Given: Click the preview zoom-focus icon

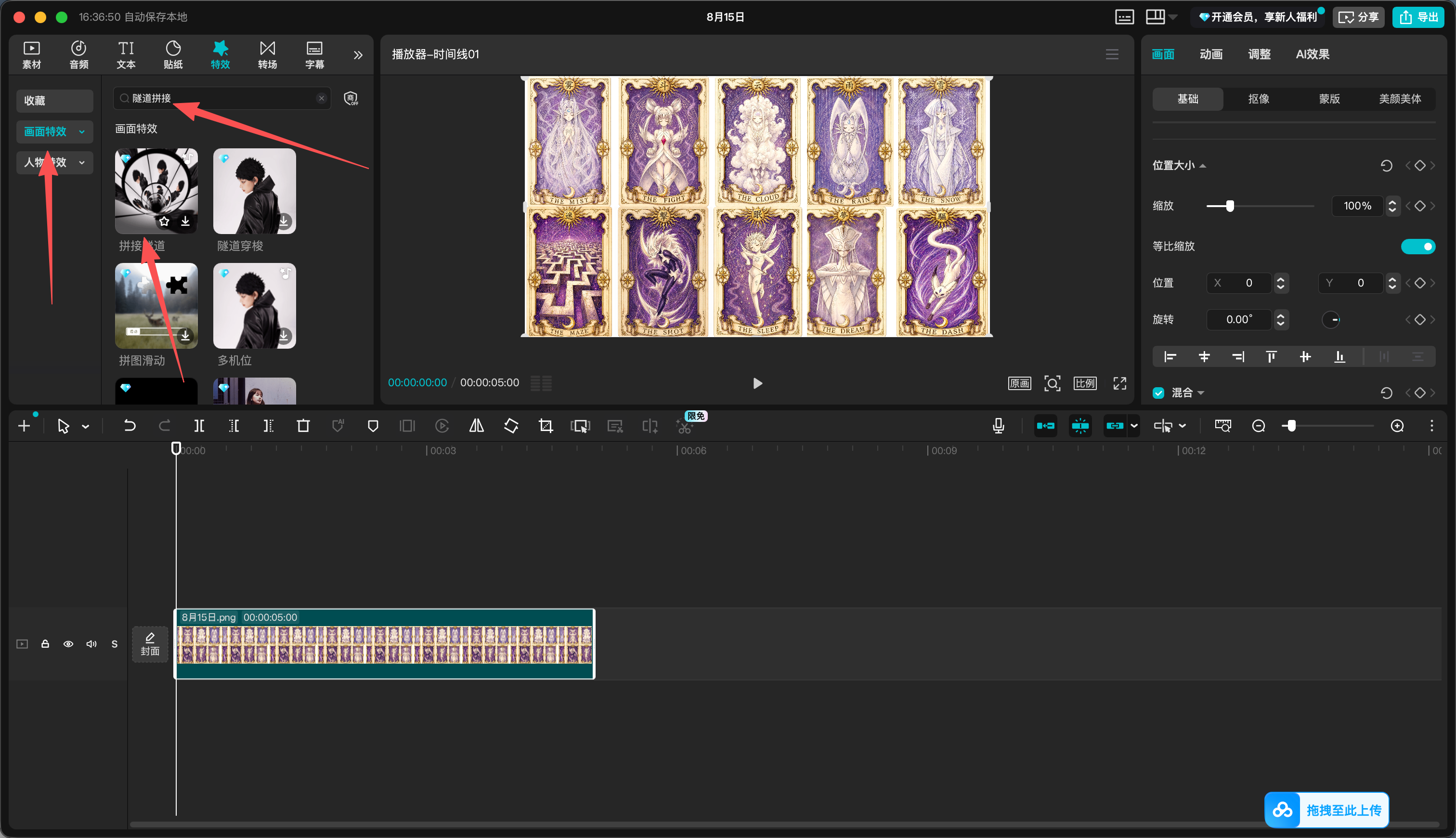Looking at the screenshot, I should click(1052, 383).
